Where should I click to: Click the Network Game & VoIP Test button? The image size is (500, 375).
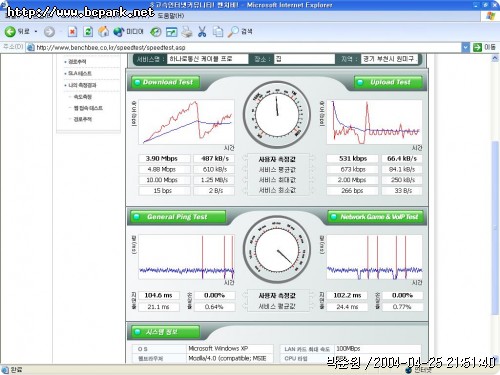point(375,217)
